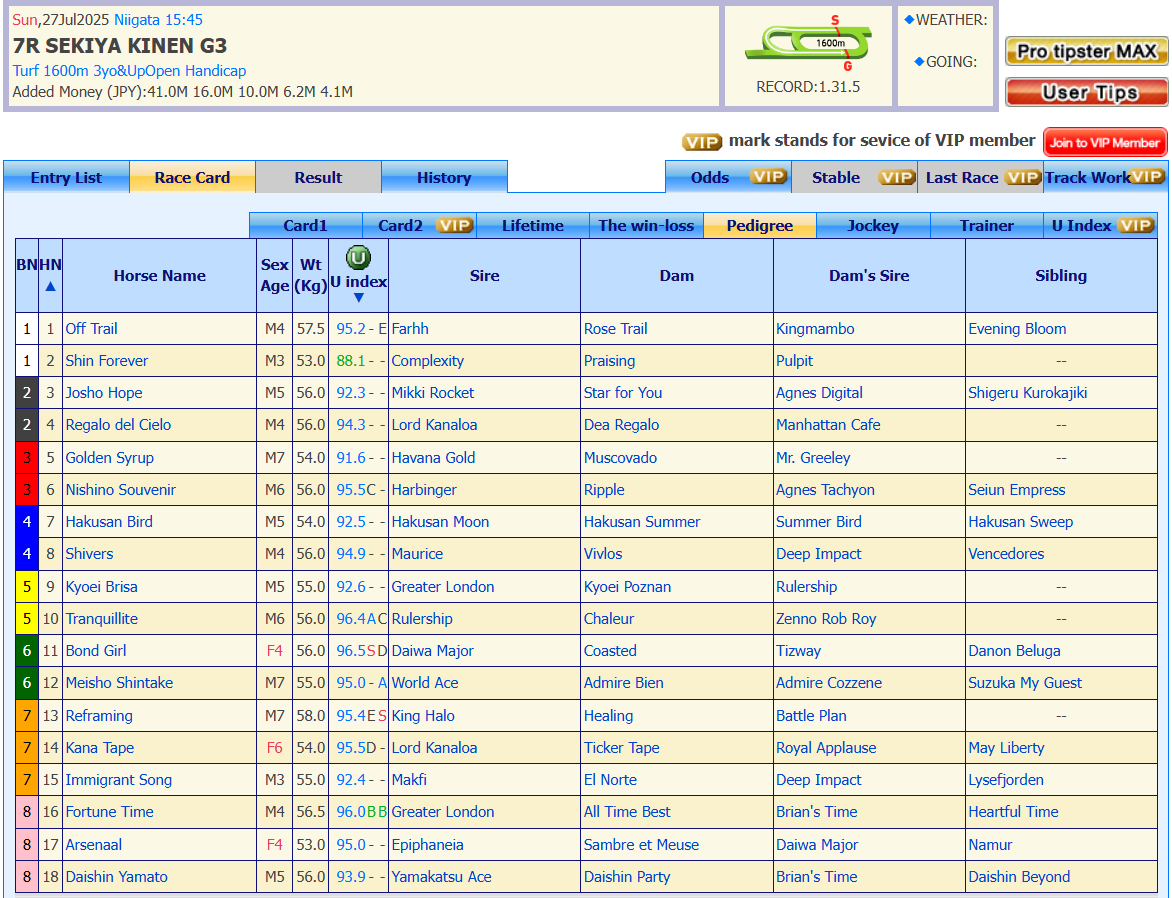Open dam Rose Trail
Screen dimensions: 1172x898
click(616, 328)
